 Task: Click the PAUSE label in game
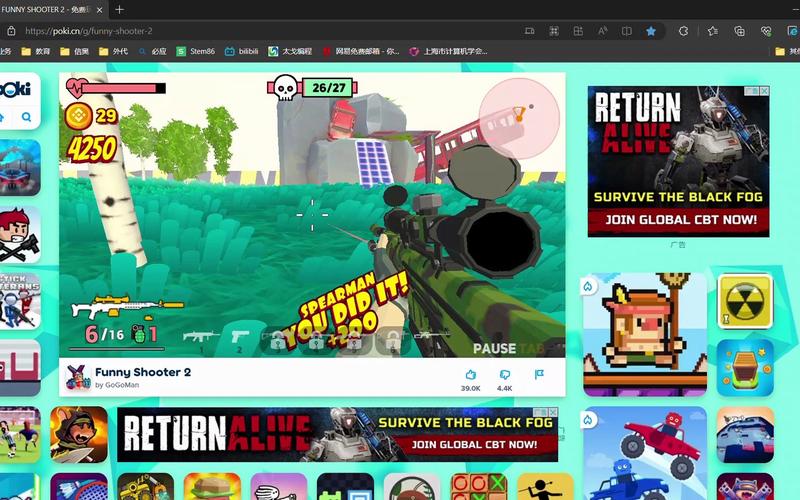click(x=494, y=348)
